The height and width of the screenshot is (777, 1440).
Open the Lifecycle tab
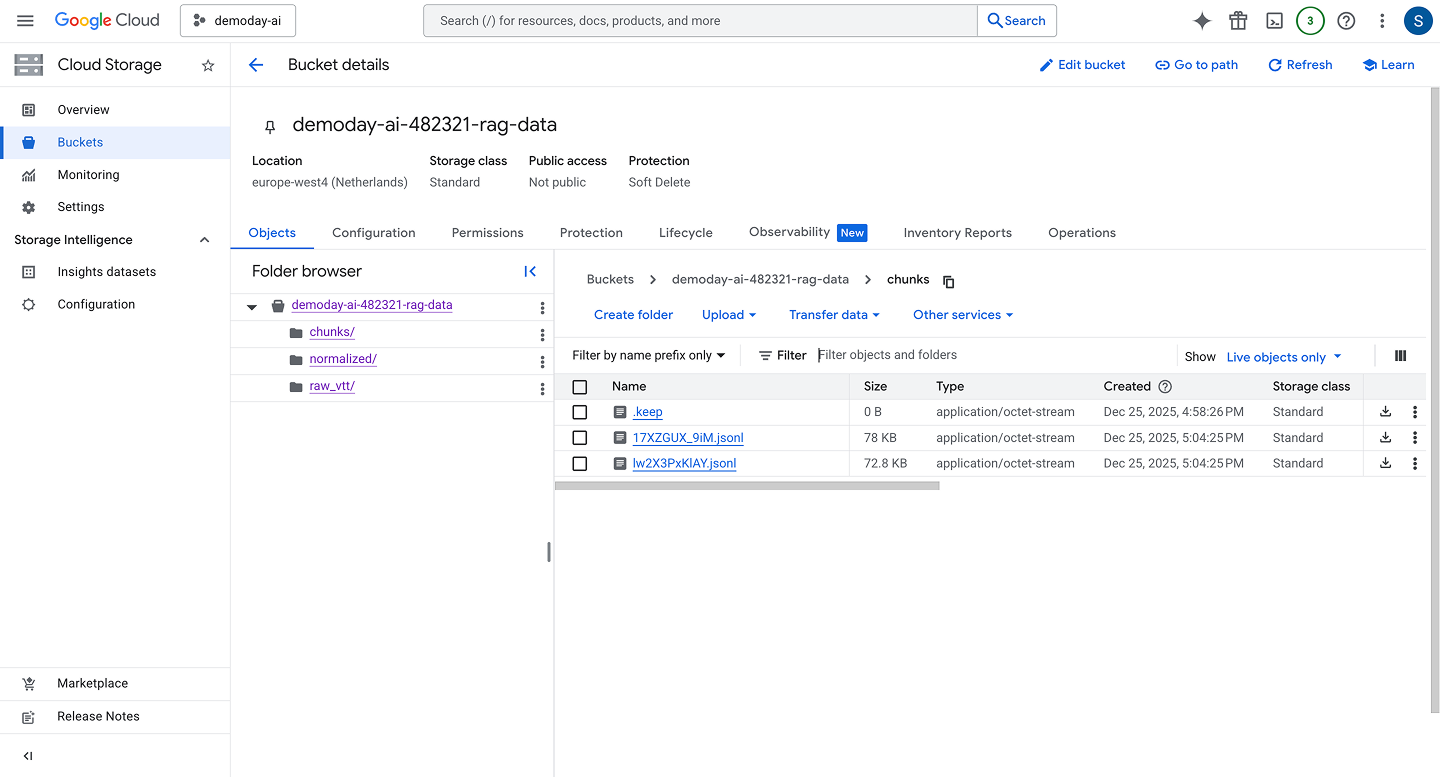[685, 233]
